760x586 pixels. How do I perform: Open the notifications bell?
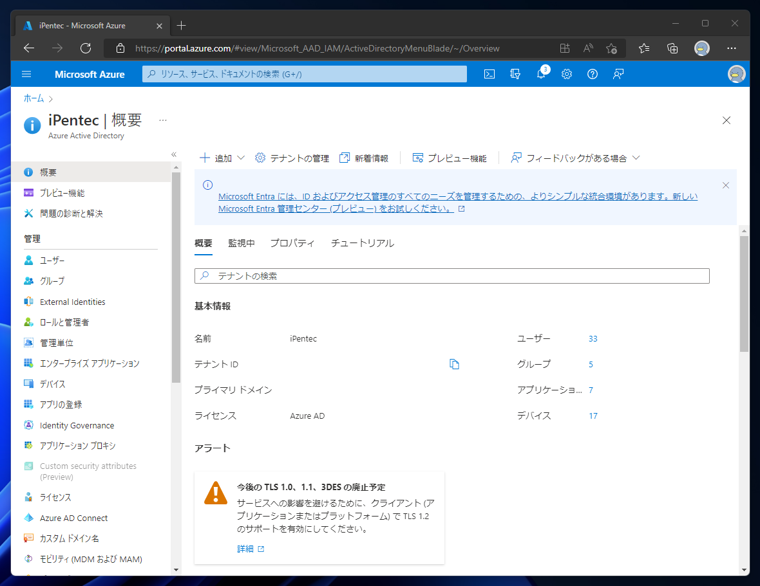tap(541, 74)
